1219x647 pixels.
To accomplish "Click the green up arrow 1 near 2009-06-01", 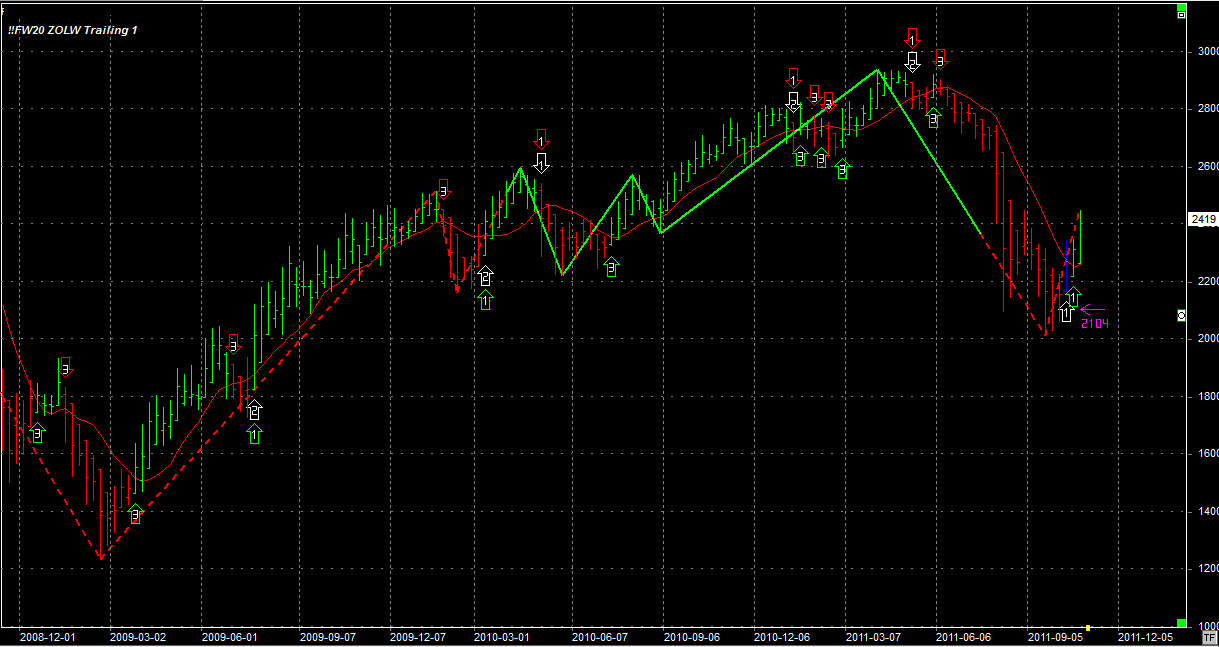I will coord(254,433).
